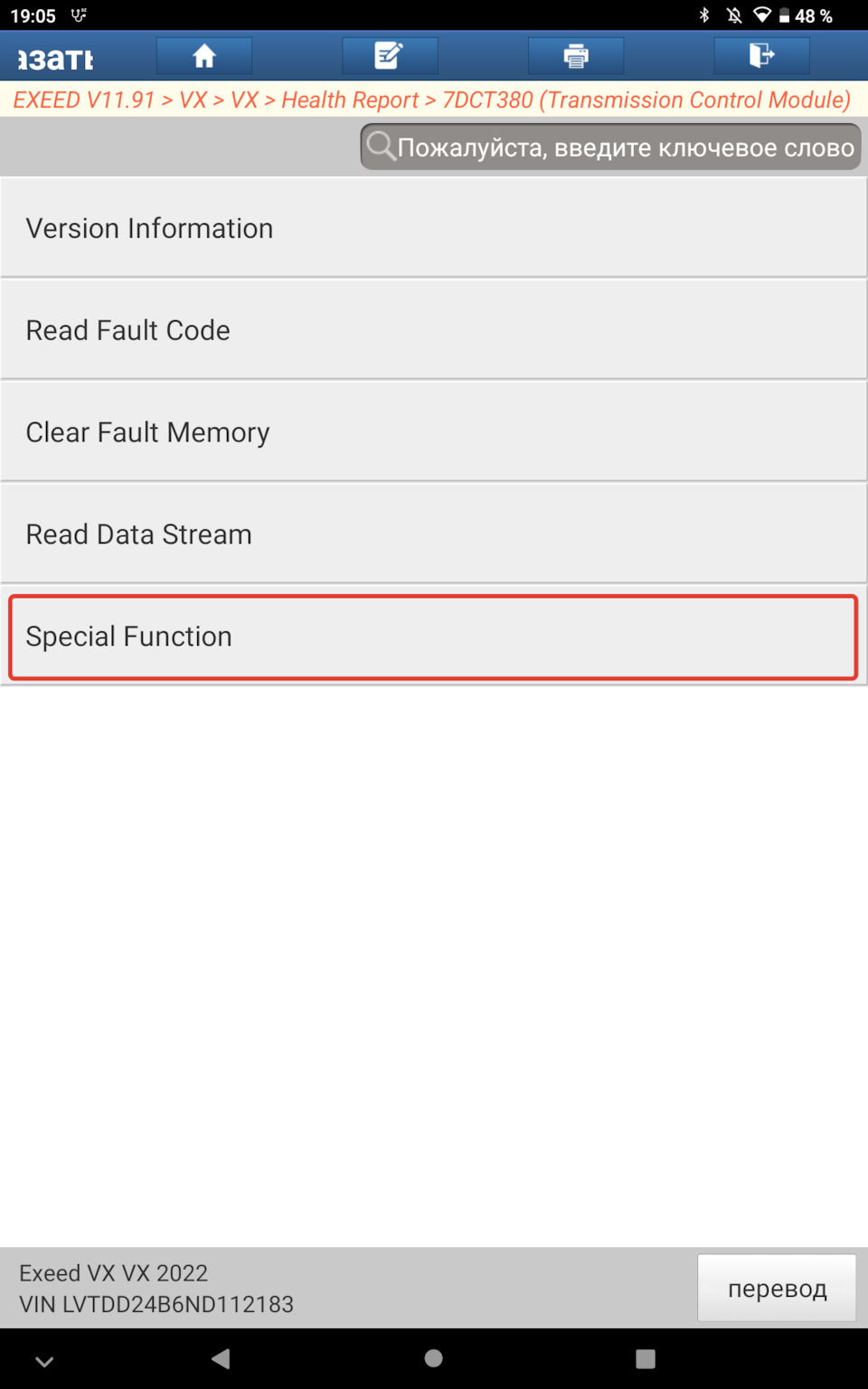This screenshot has width=868, height=1389.
Task: Tap the exit door icon in the toolbar
Action: click(x=761, y=56)
